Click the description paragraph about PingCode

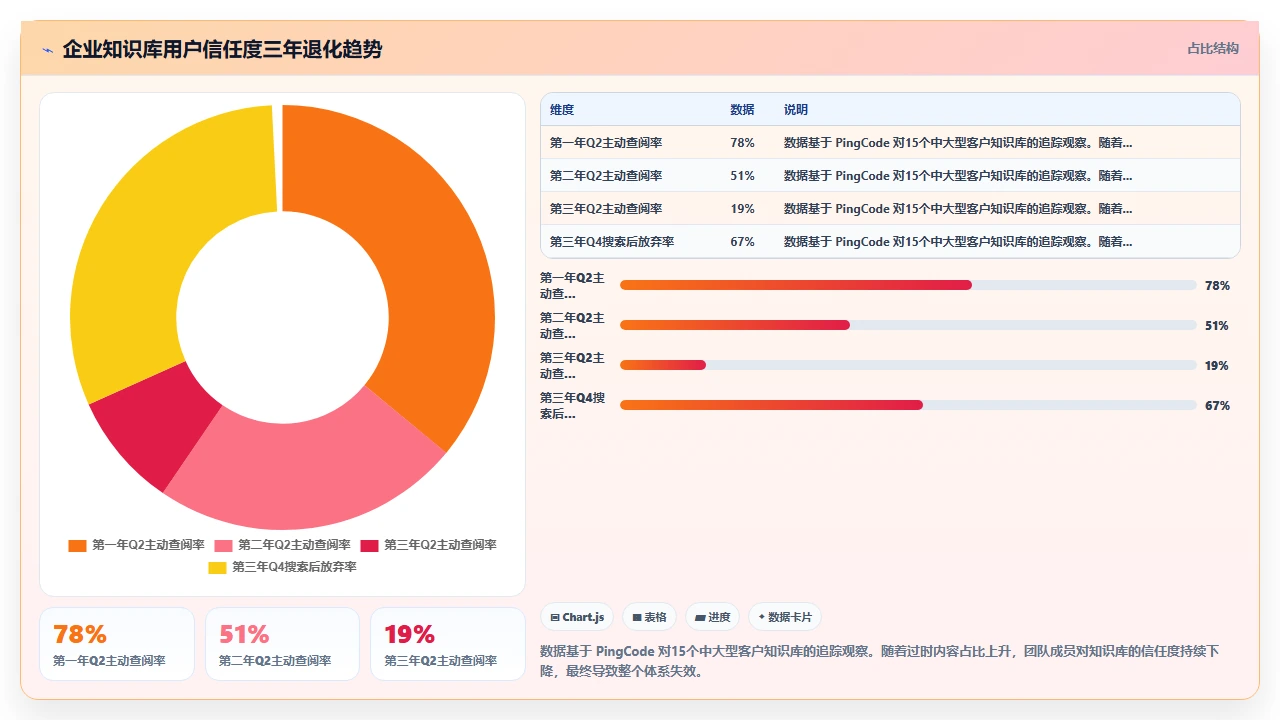(880, 661)
